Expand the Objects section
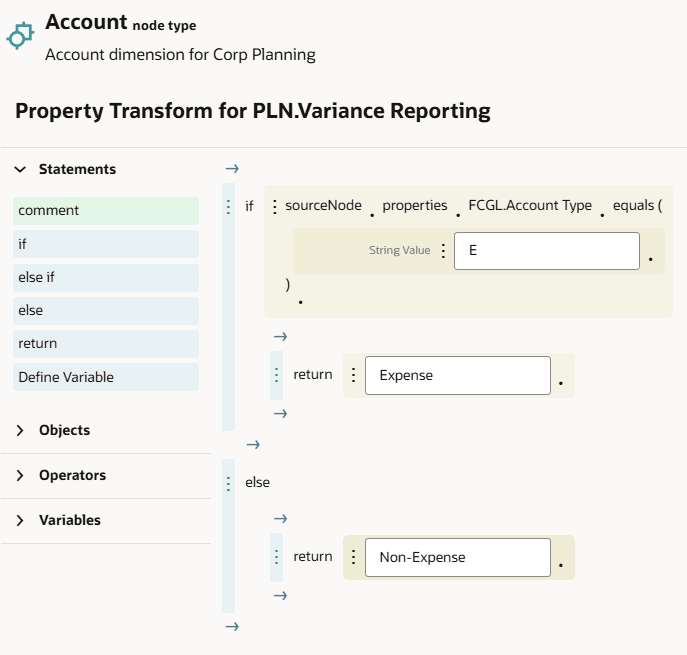 20,430
